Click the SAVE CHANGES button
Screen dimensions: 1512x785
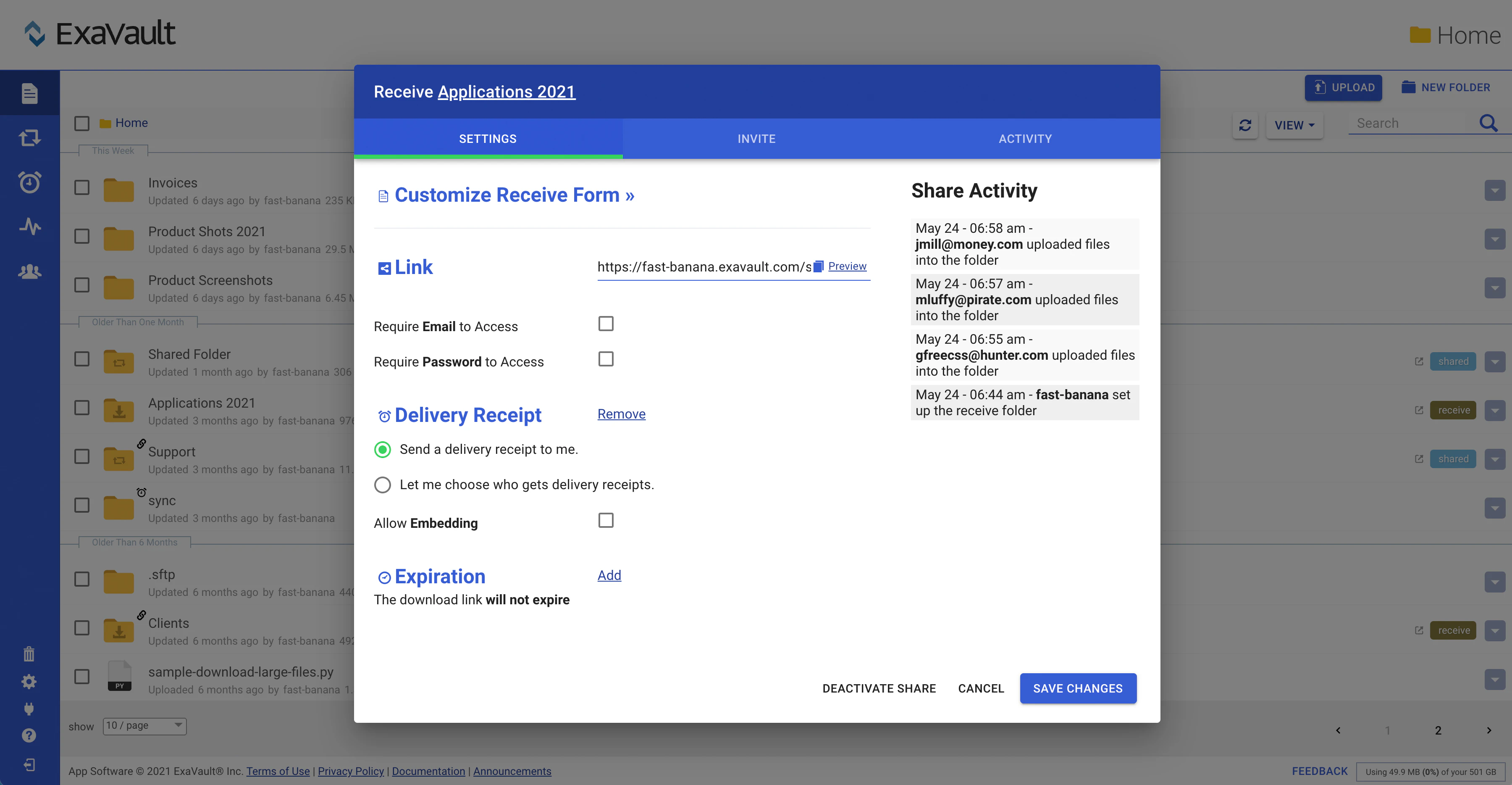1078,688
